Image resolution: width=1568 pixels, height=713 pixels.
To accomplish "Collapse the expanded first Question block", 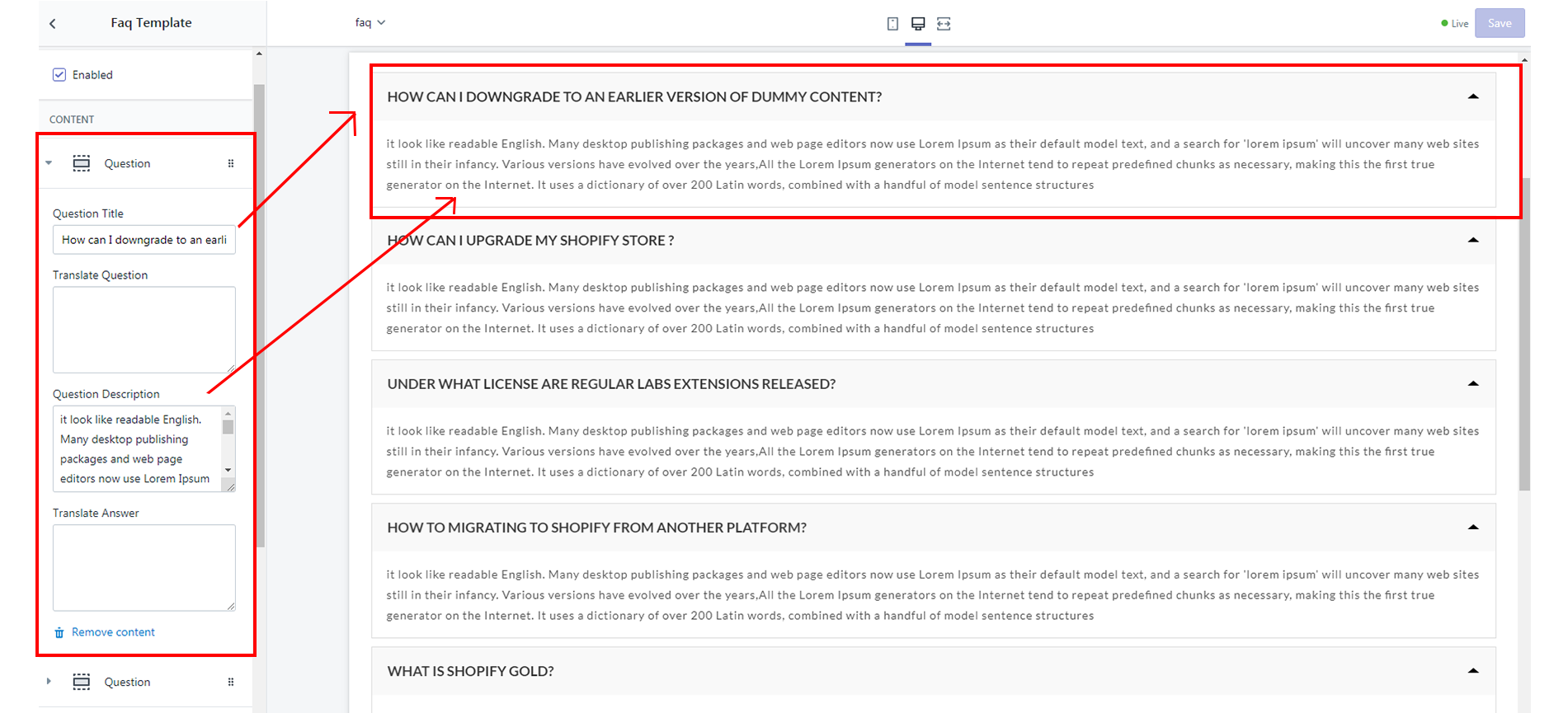I will [49, 163].
